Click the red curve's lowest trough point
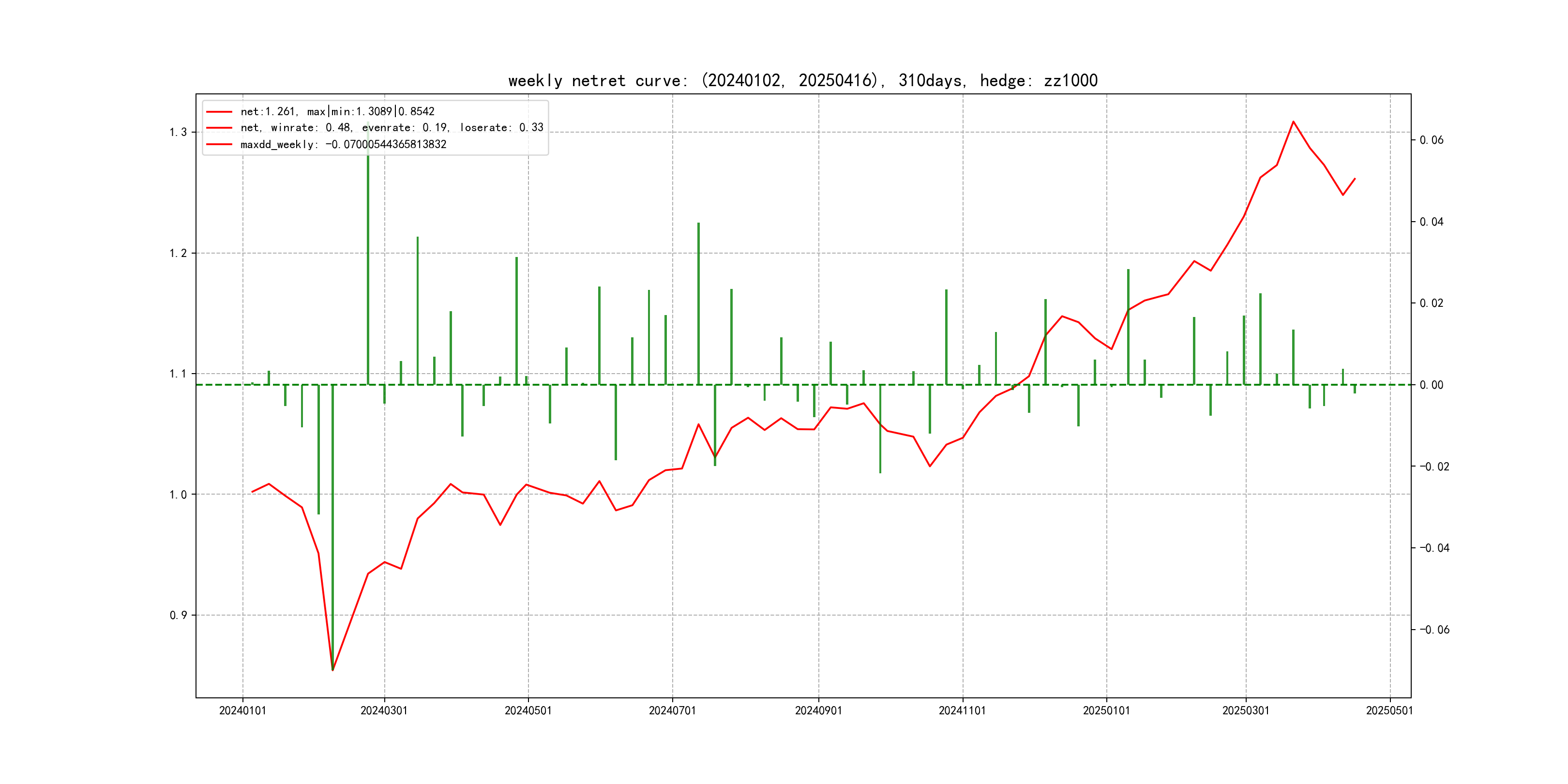Screen dimensions: 1568x784 click(x=332, y=670)
